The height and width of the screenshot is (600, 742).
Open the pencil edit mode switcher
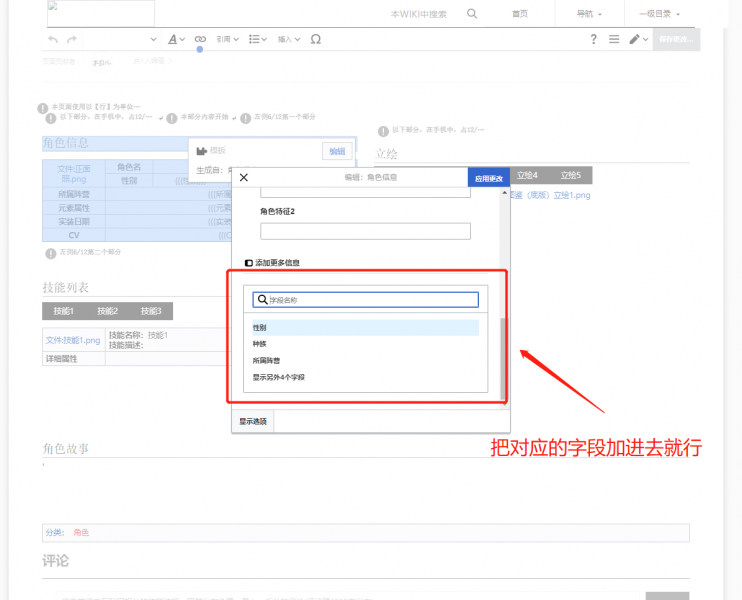point(638,39)
